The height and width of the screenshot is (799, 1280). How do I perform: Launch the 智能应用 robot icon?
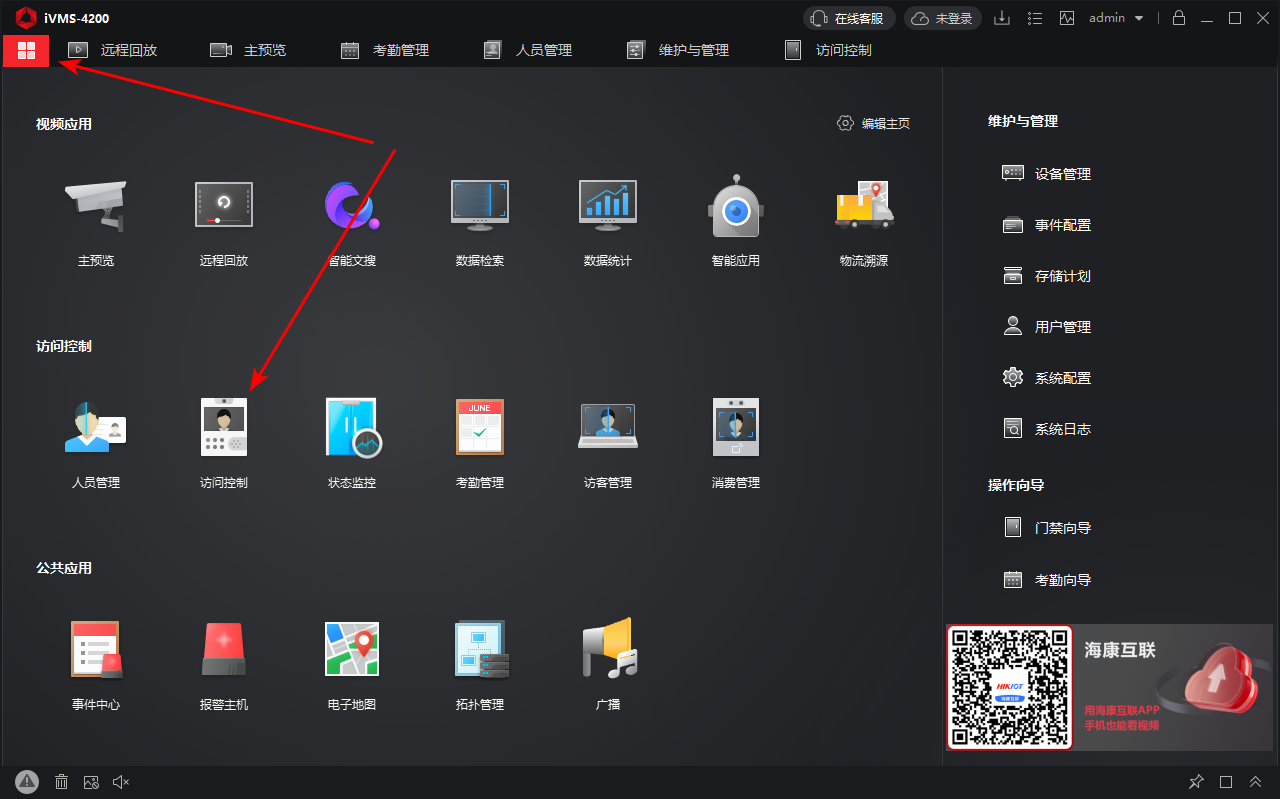point(736,207)
